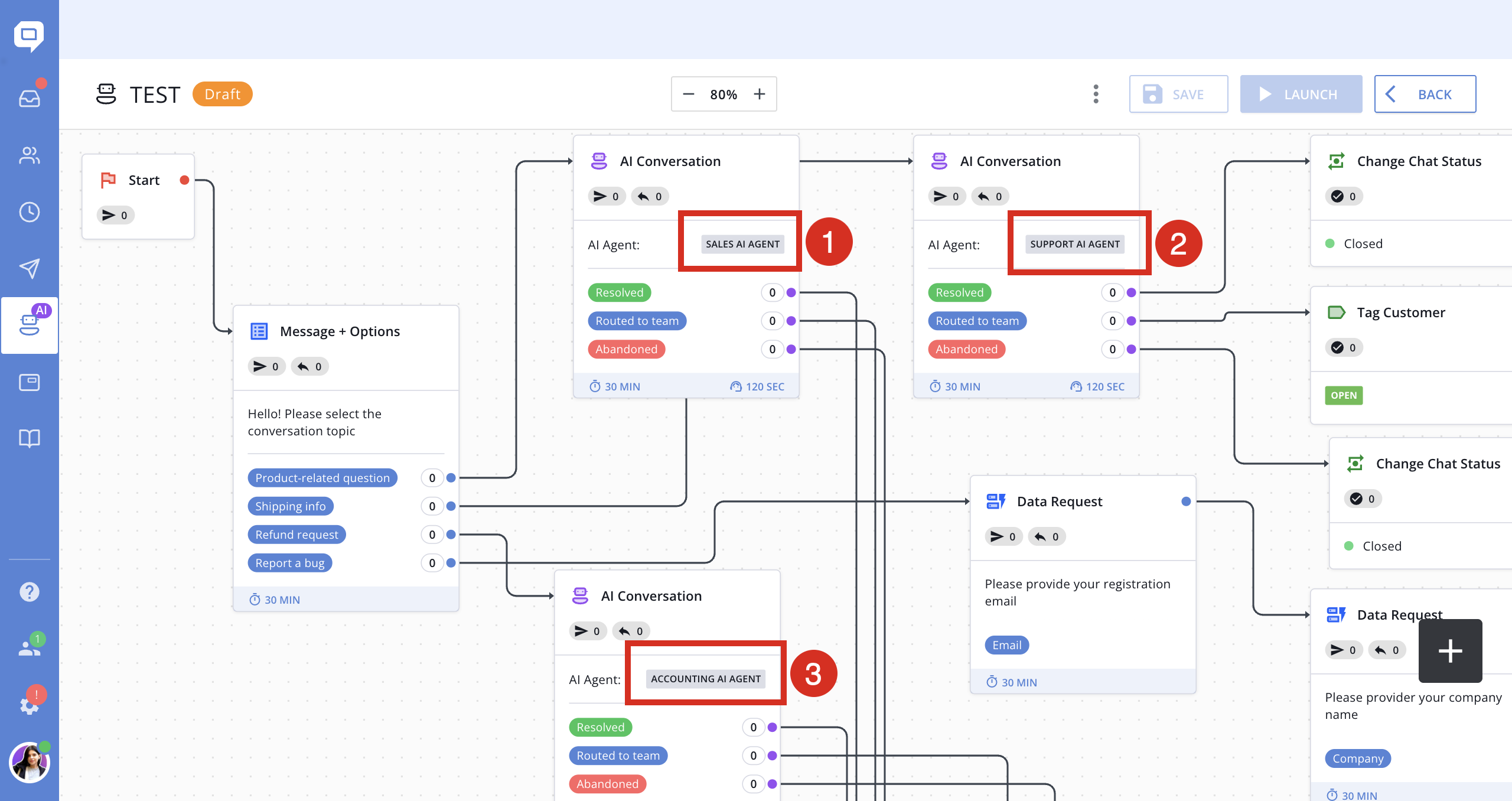Select the Sales AI Conversation robot icon
Screen dimensions: 1512x801
tap(599, 161)
